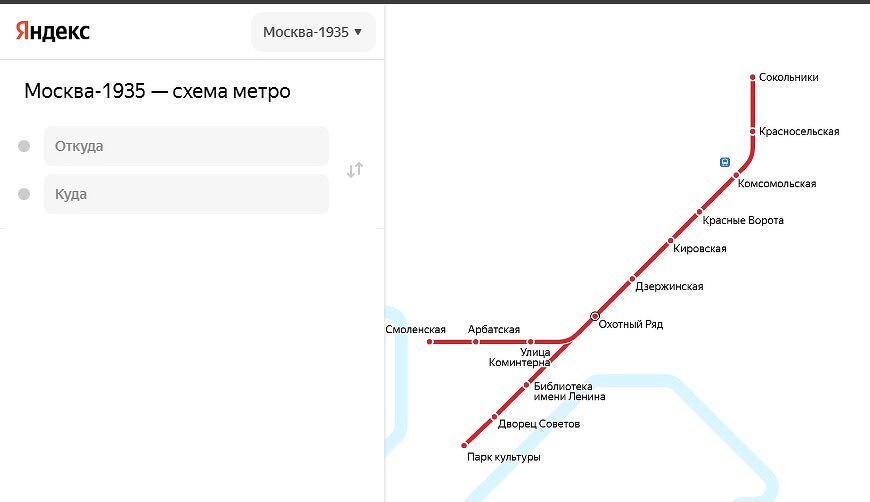870x502 pixels.
Task: Swap departure and destination with arrows icon
Action: 355,170
